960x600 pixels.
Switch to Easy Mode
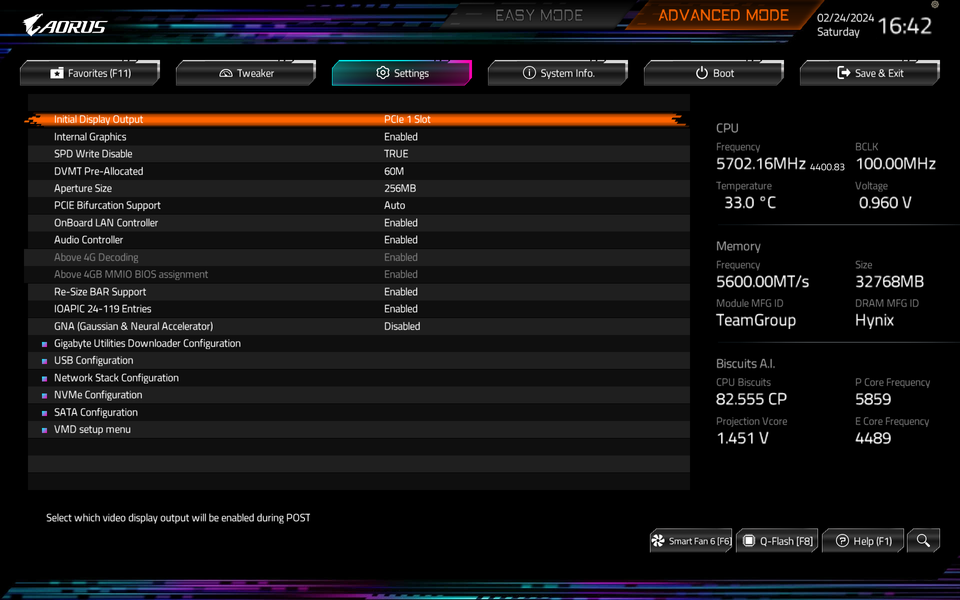tap(539, 15)
